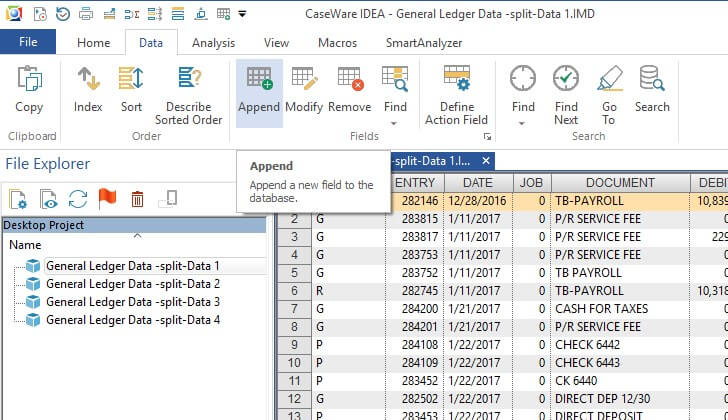Select General Ledger Data -split-Data 3 database
The width and height of the screenshot is (728, 420).
133,302
